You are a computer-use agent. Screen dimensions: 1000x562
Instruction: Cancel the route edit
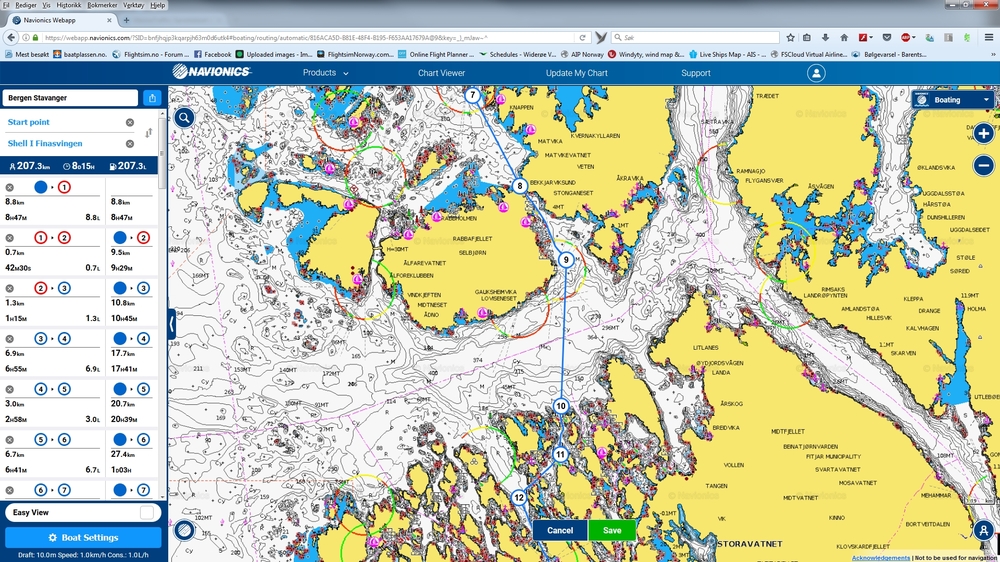coord(560,530)
